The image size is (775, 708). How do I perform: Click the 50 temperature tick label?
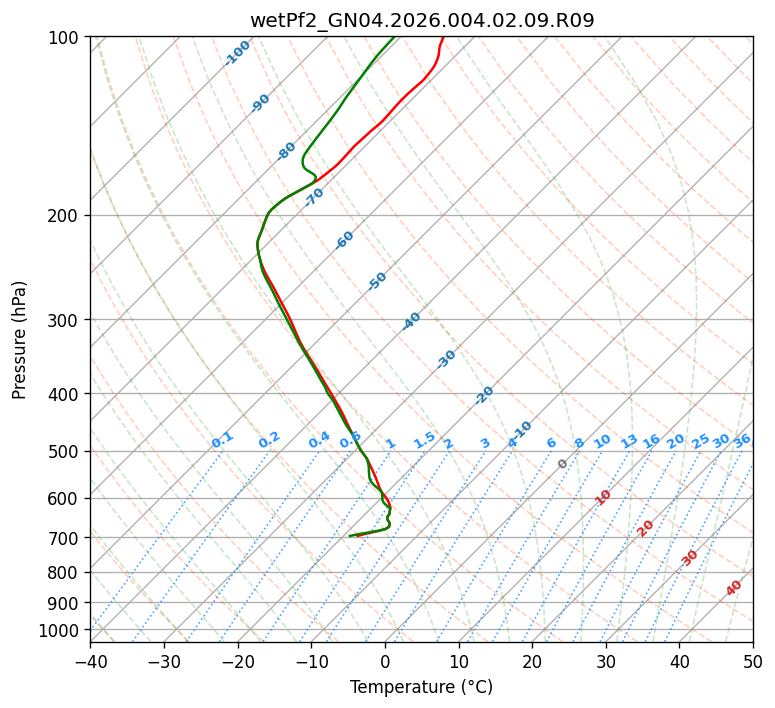tap(753, 662)
